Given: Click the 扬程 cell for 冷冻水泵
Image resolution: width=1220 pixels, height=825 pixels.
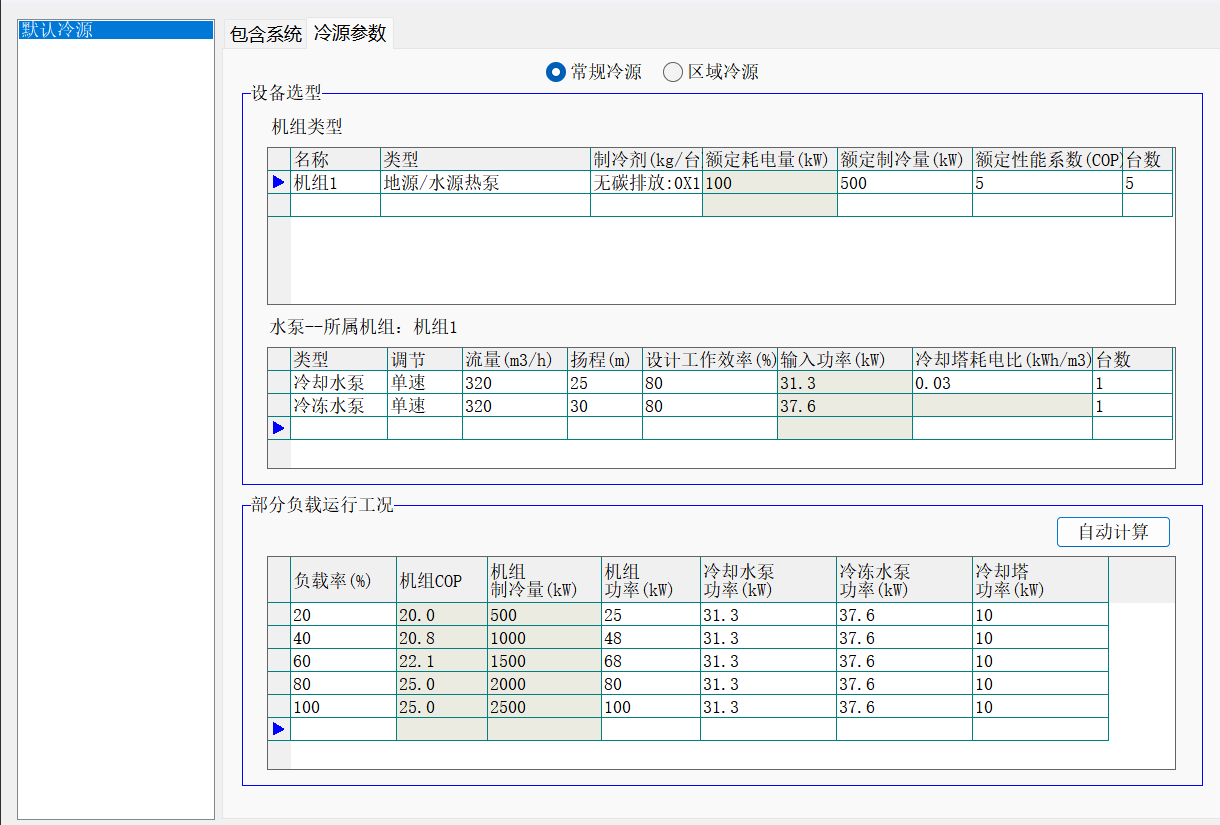Looking at the screenshot, I should coord(604,406).
